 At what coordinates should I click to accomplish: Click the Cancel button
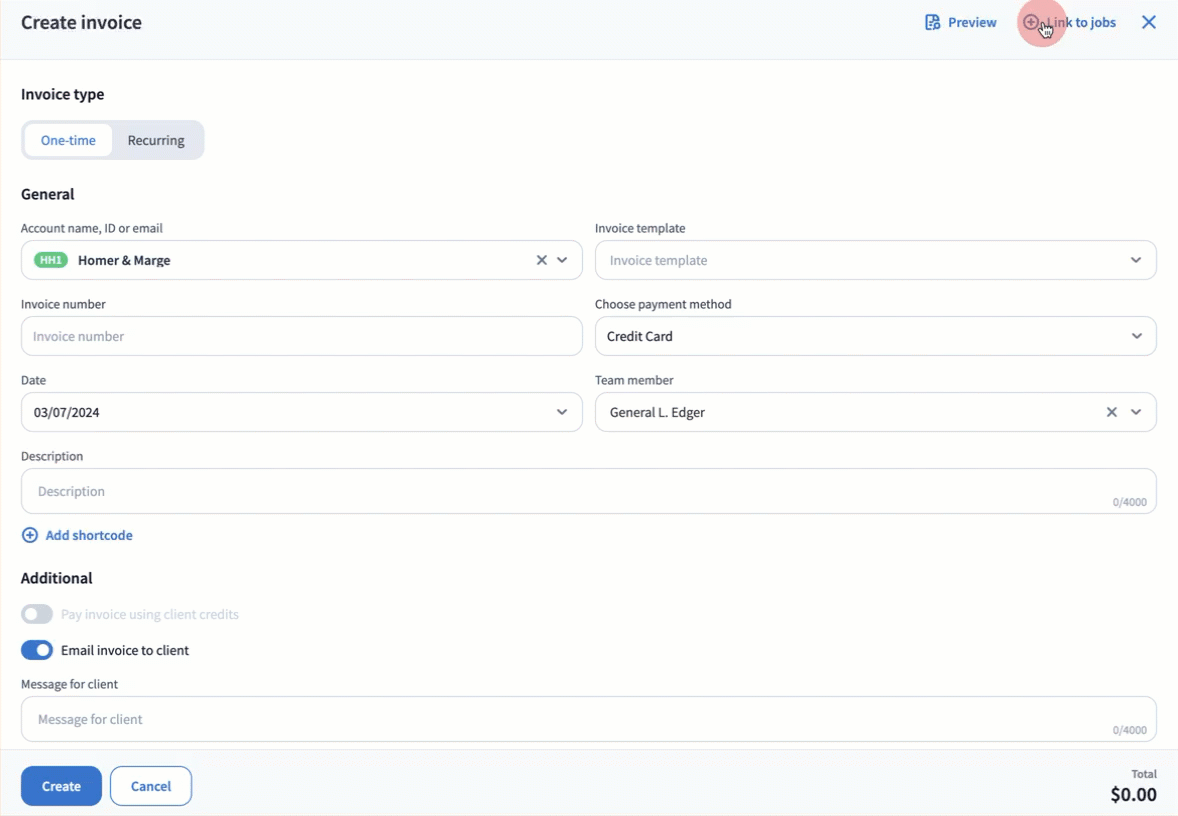tap(151, 786)
